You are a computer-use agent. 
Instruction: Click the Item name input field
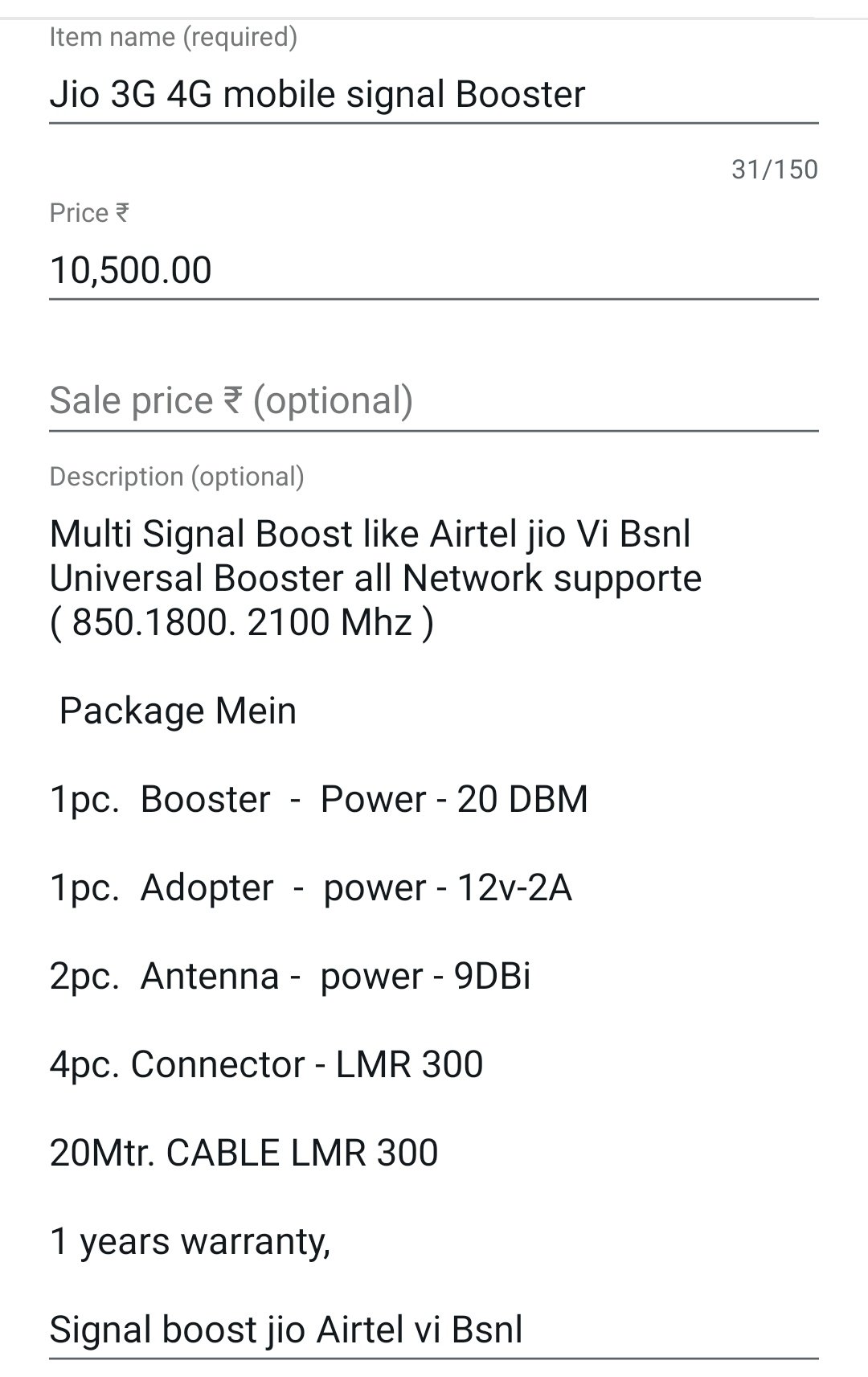click(x=434, y=95)
